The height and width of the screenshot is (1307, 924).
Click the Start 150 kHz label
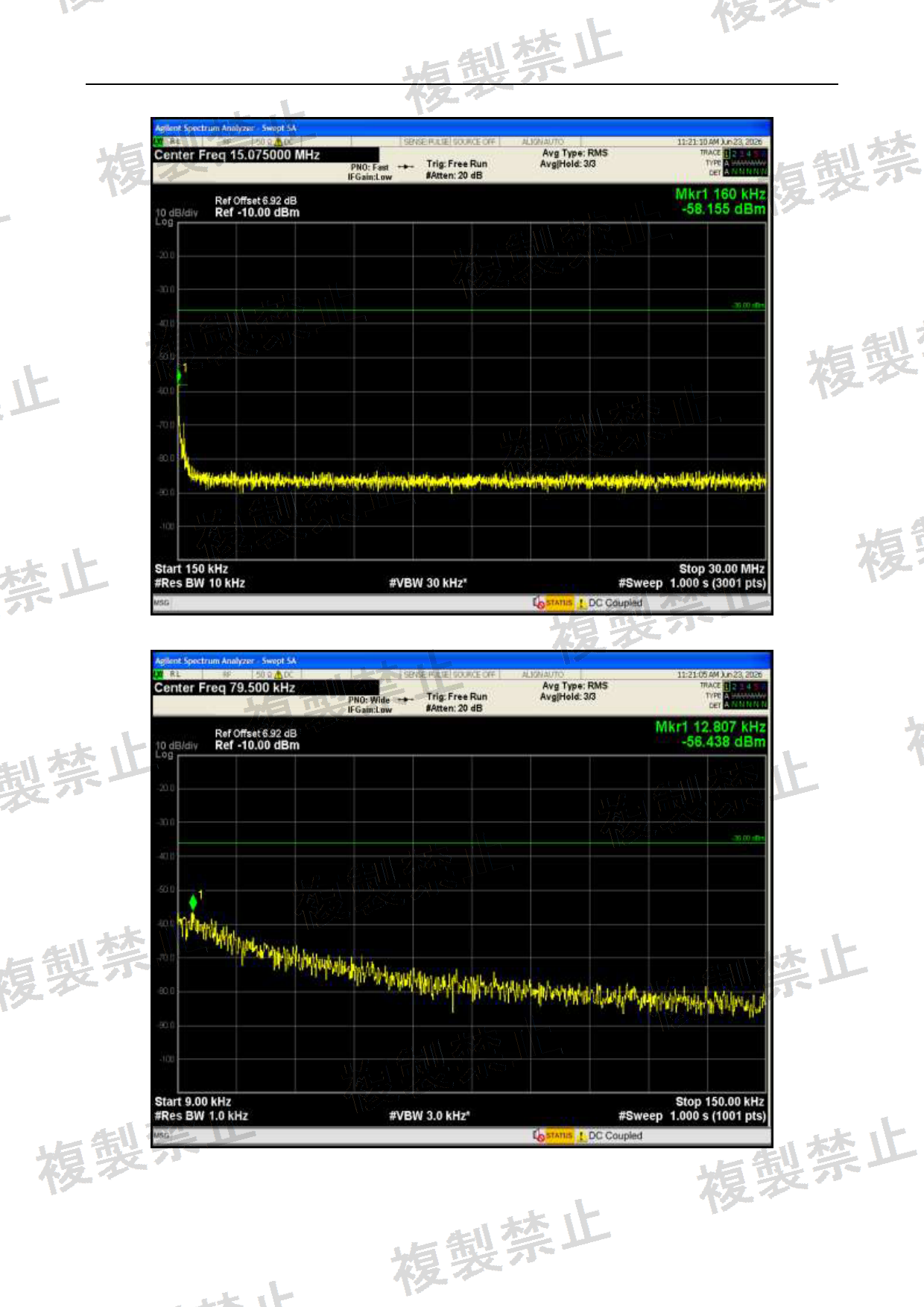pos(192,569)
